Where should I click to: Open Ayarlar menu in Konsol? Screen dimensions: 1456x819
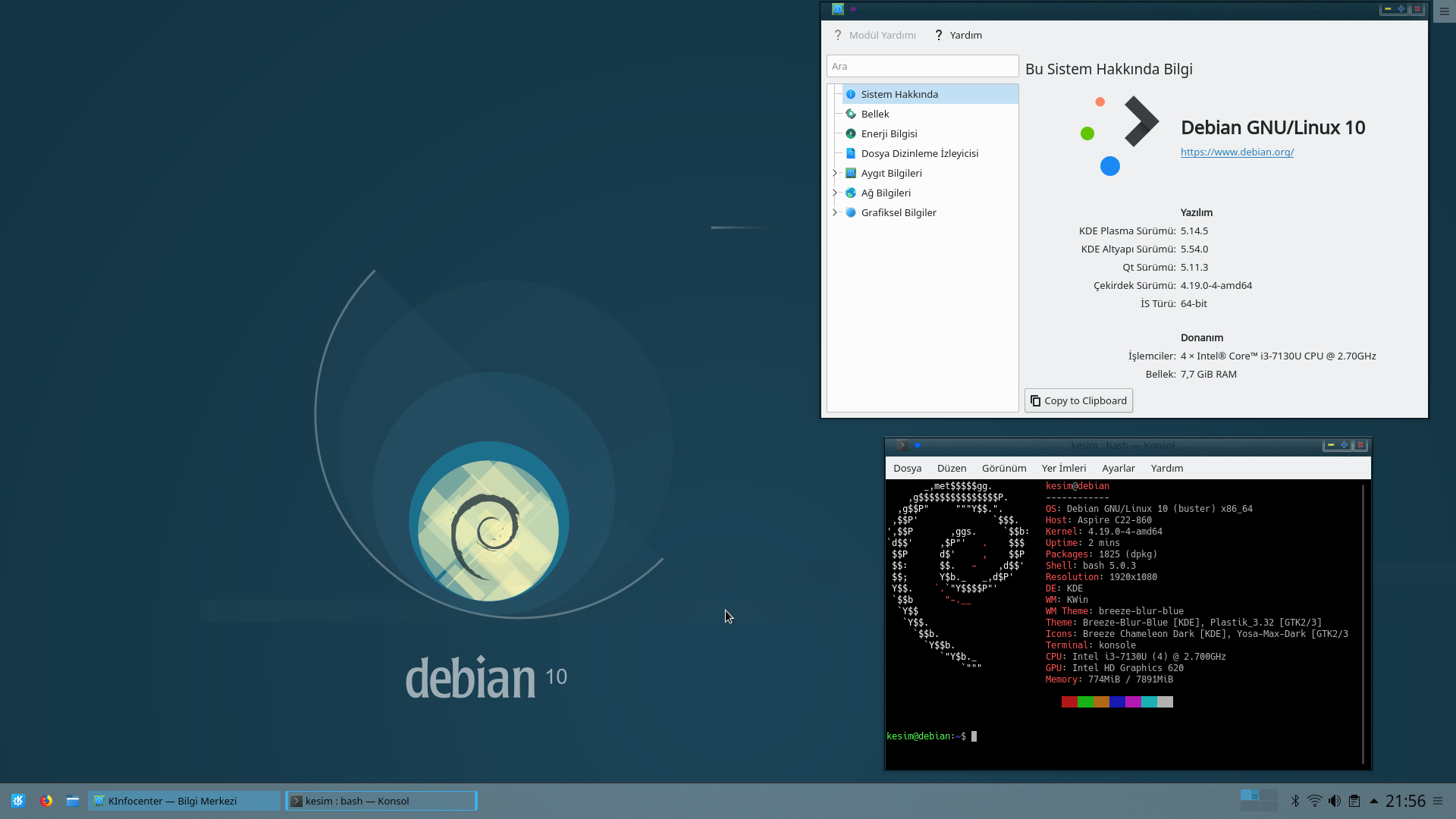[x=1119, y=468]
